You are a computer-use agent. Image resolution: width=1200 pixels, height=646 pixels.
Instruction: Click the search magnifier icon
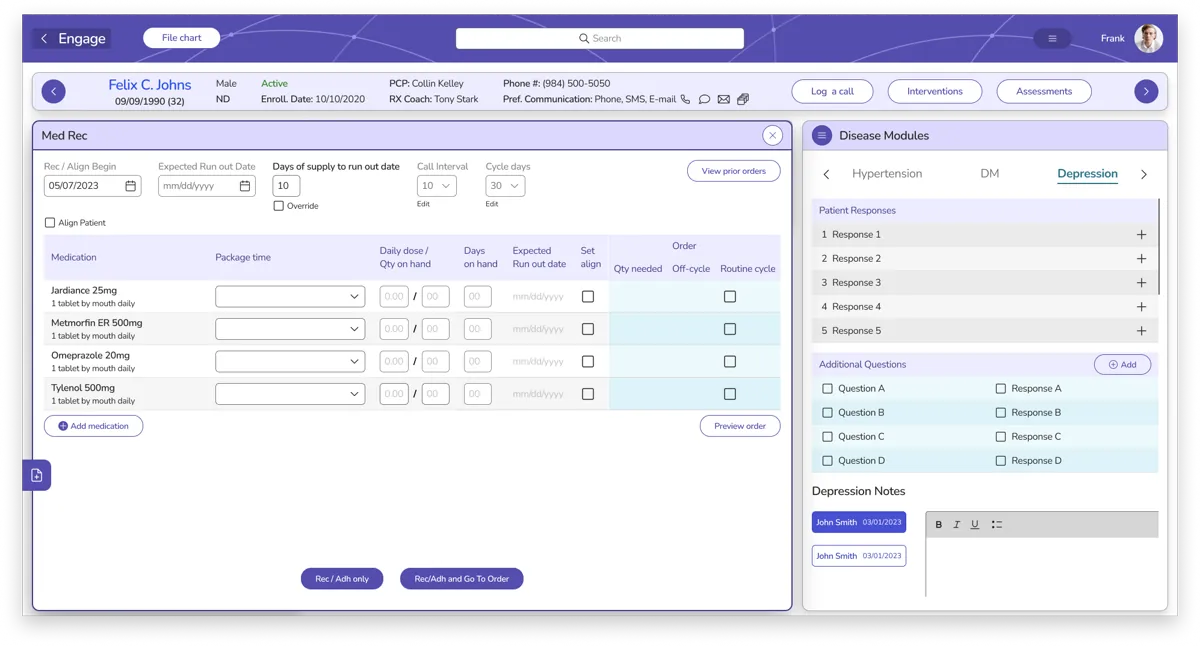(584, 39)
